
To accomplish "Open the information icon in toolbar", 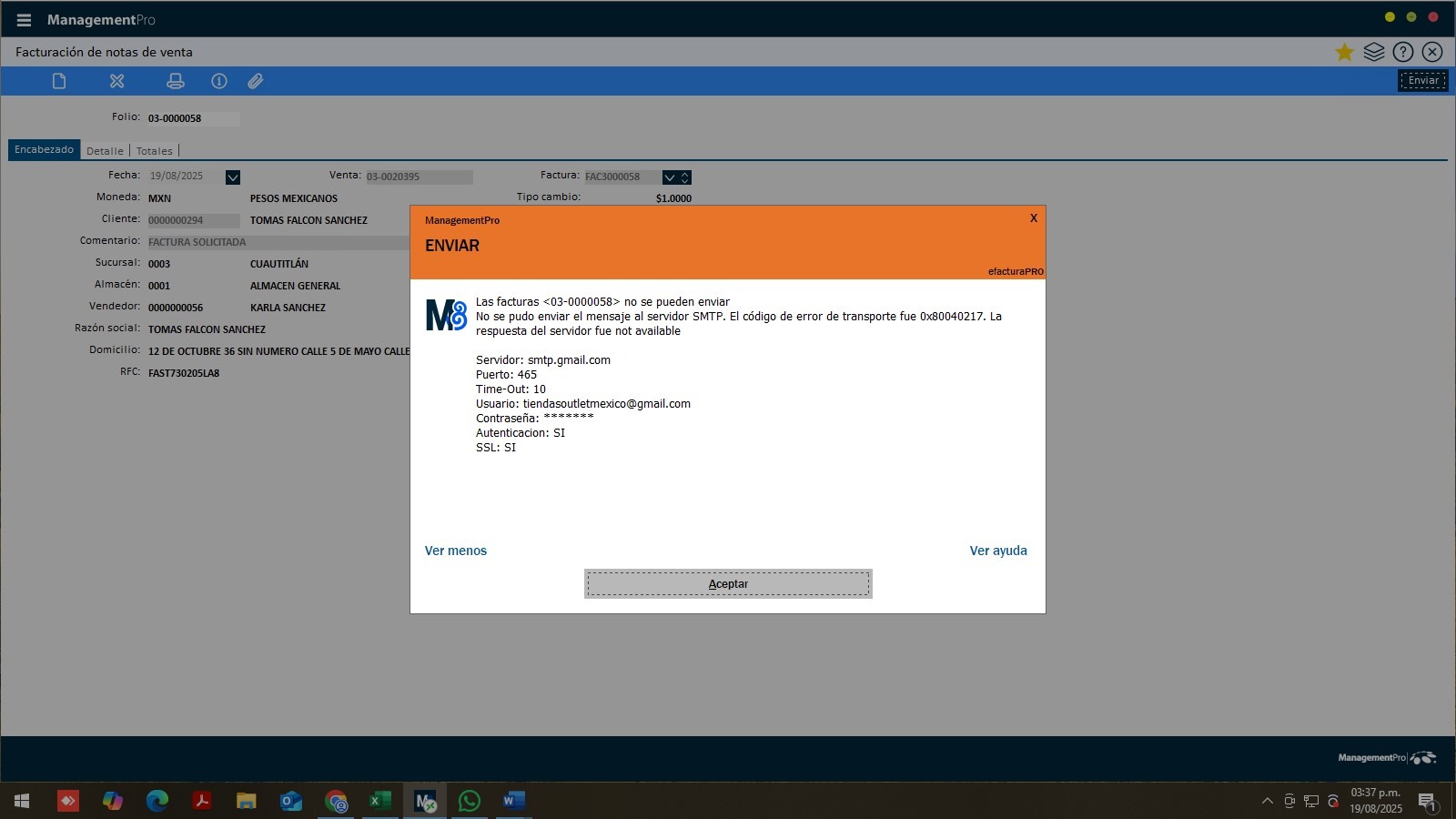I will pyautogui.click(x=219, y=81).
